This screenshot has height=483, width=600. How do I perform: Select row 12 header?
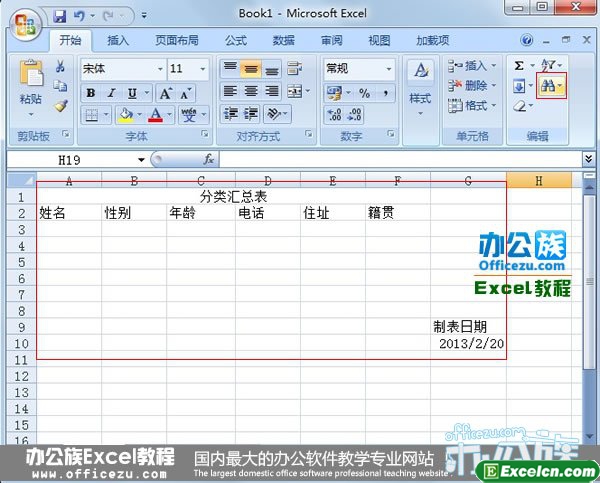(x=21, y=376)
